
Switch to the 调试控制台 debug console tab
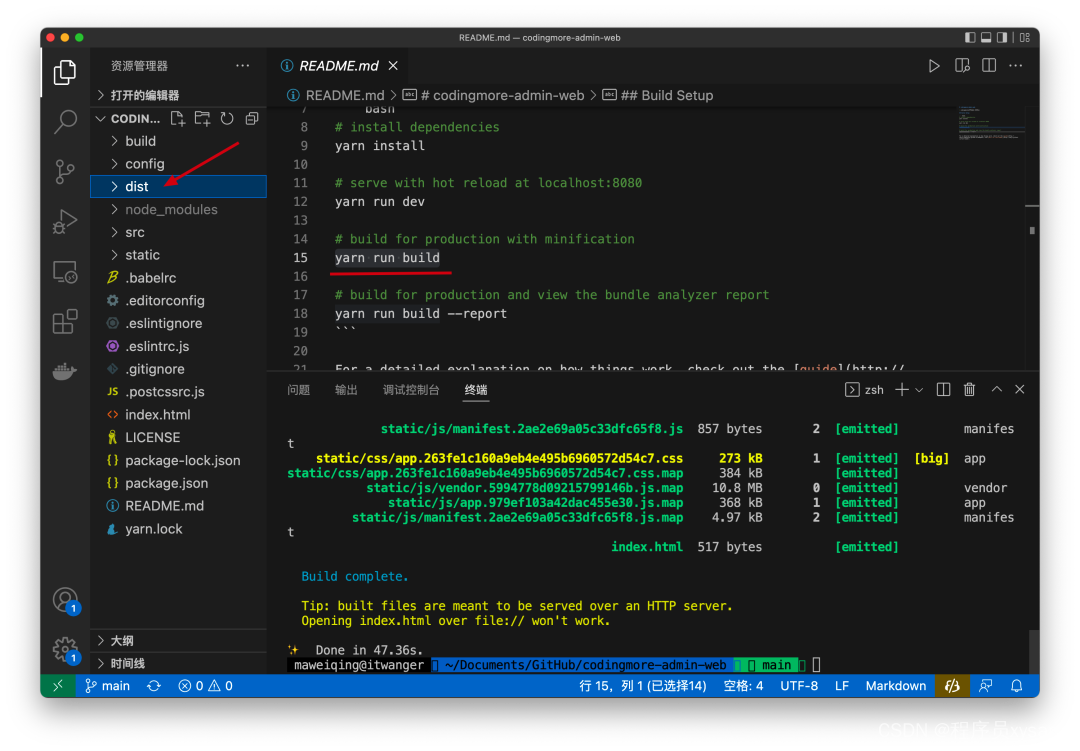point(411,390)
